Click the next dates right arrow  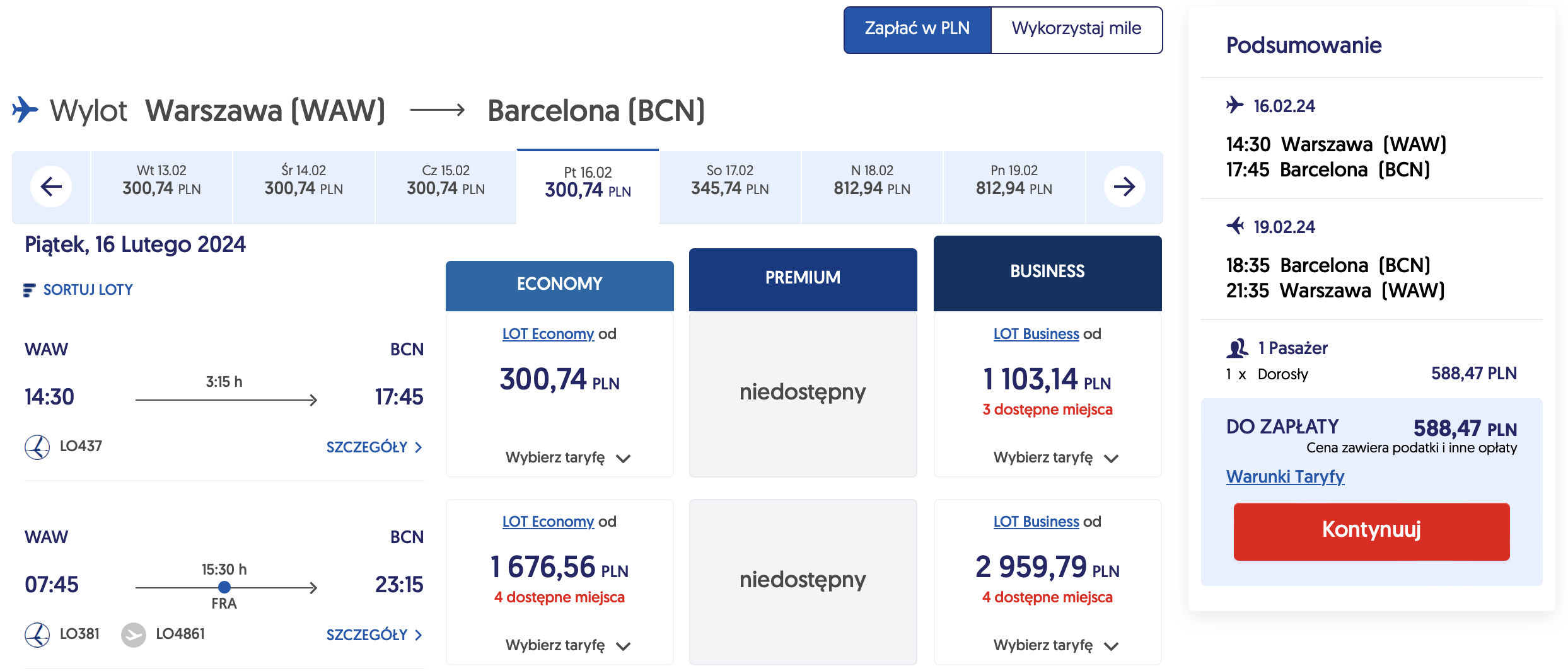tap(1124, 186)
